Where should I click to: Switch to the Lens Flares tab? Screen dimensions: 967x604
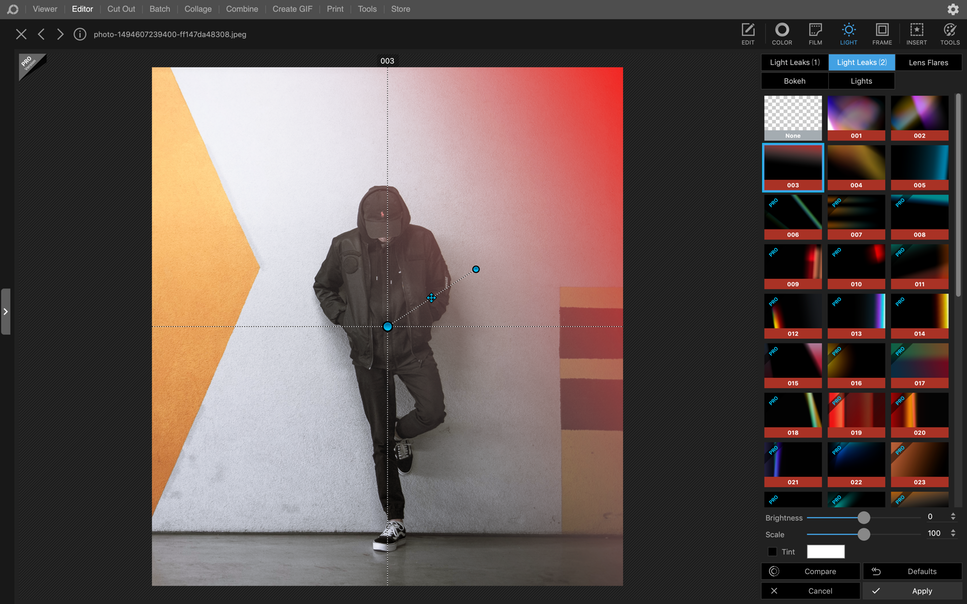point(927,62)
